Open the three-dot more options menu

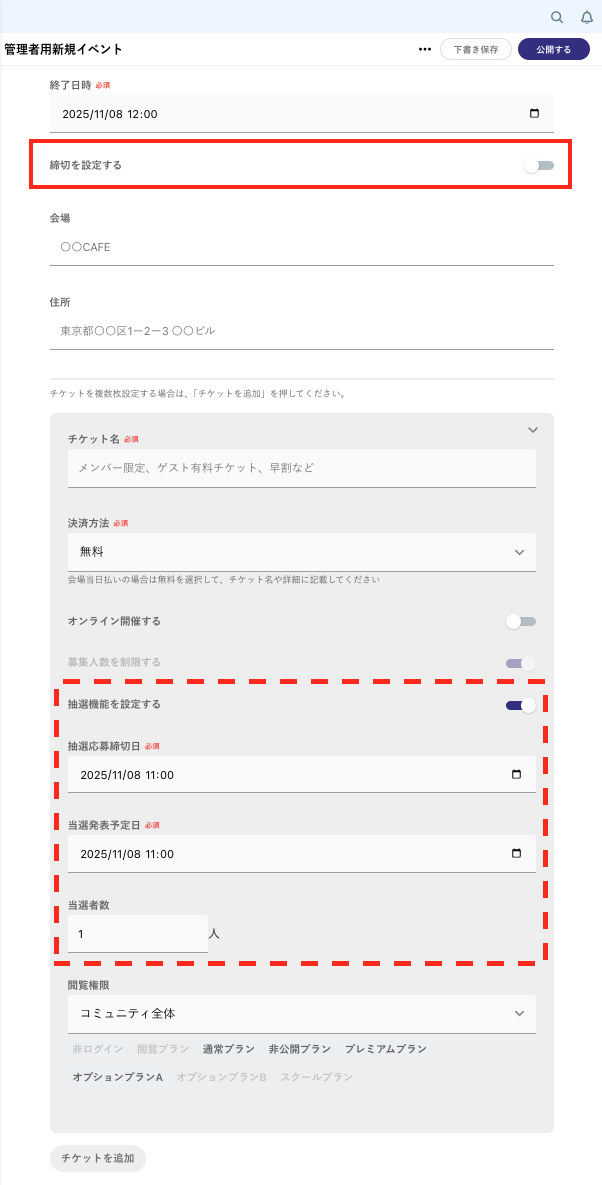point(425,49)
